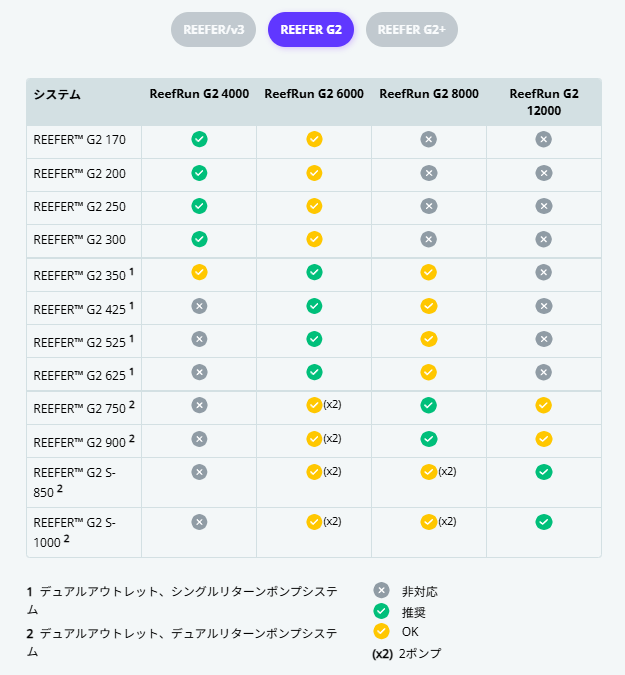Image resolution: width=625 pixels, height=675 pixels.
Task: Click yellow OK icon for G2 200 under ReefRun 6000
Action: pos(314,173)
